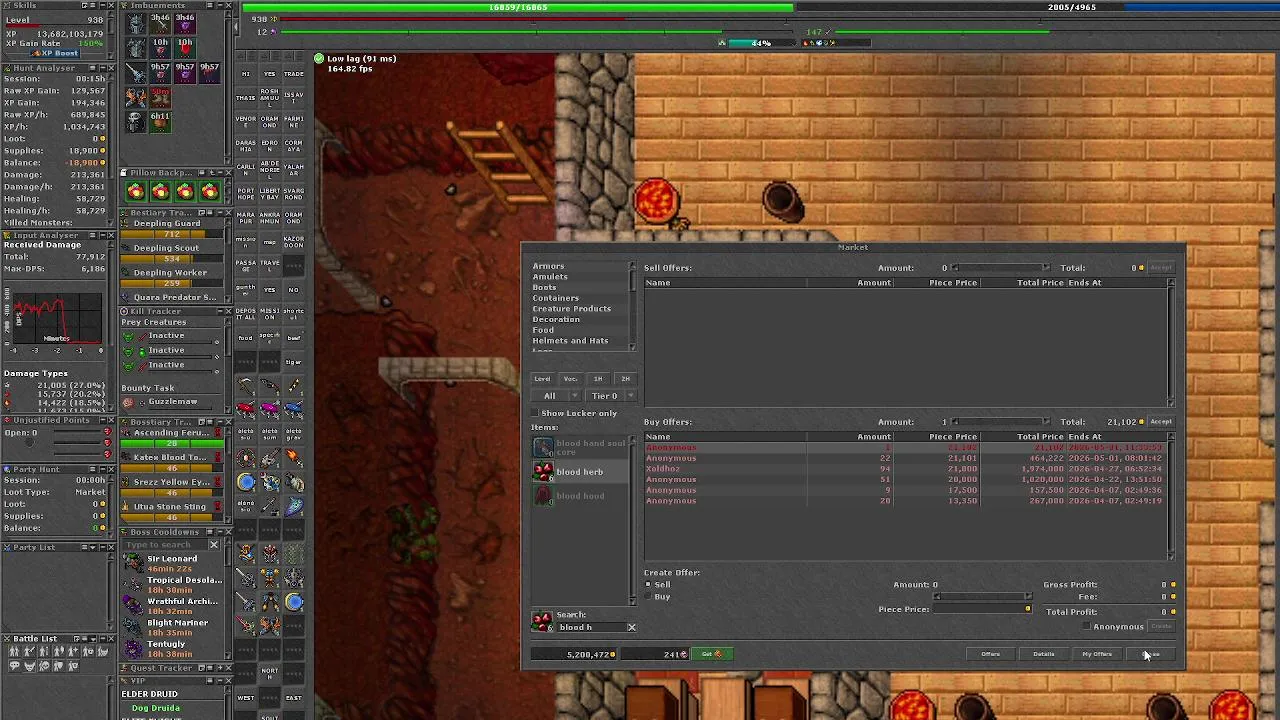Select the blood hand soul core item

580,447
